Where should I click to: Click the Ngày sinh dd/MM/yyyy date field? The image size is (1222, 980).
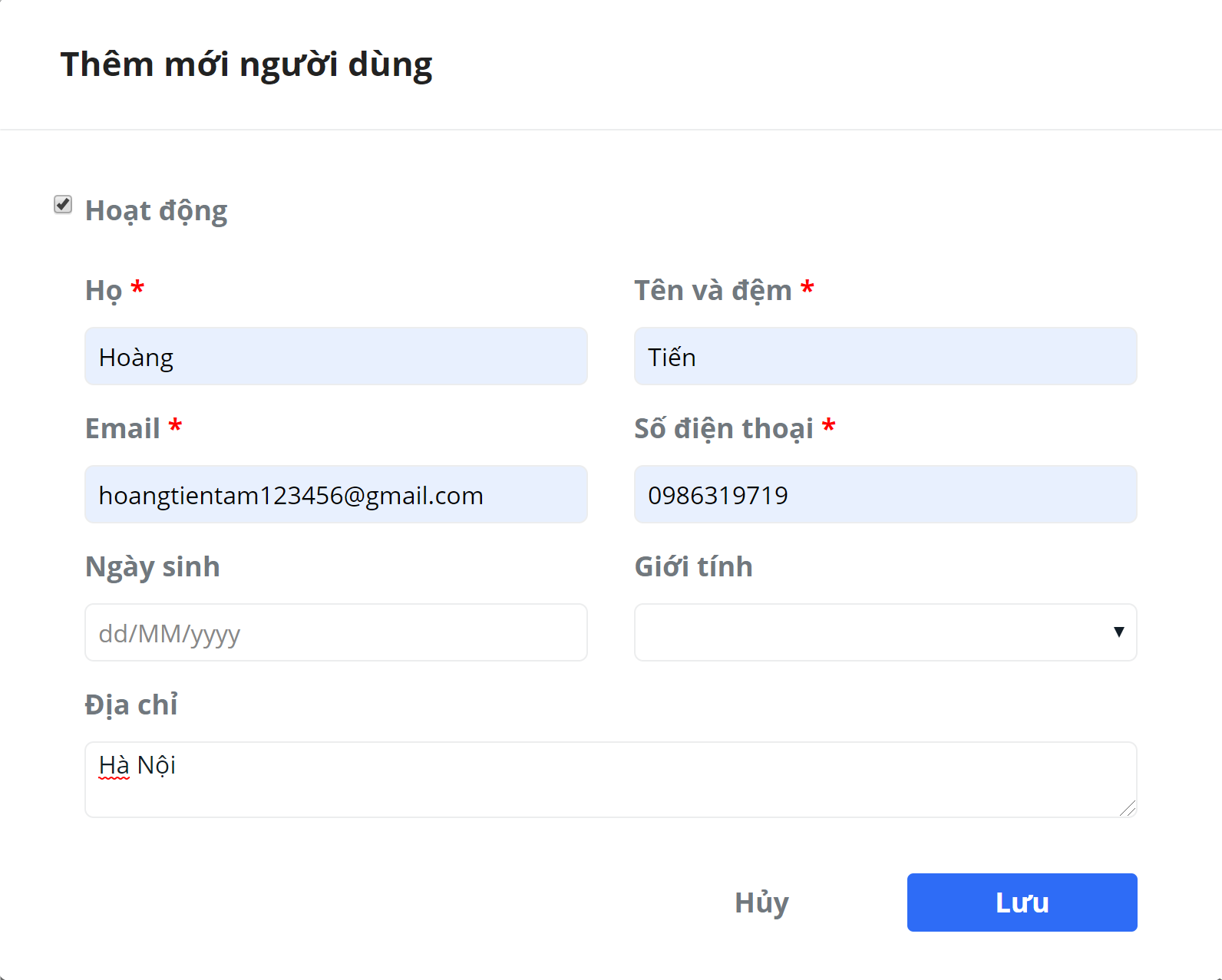tap(336, 632)
